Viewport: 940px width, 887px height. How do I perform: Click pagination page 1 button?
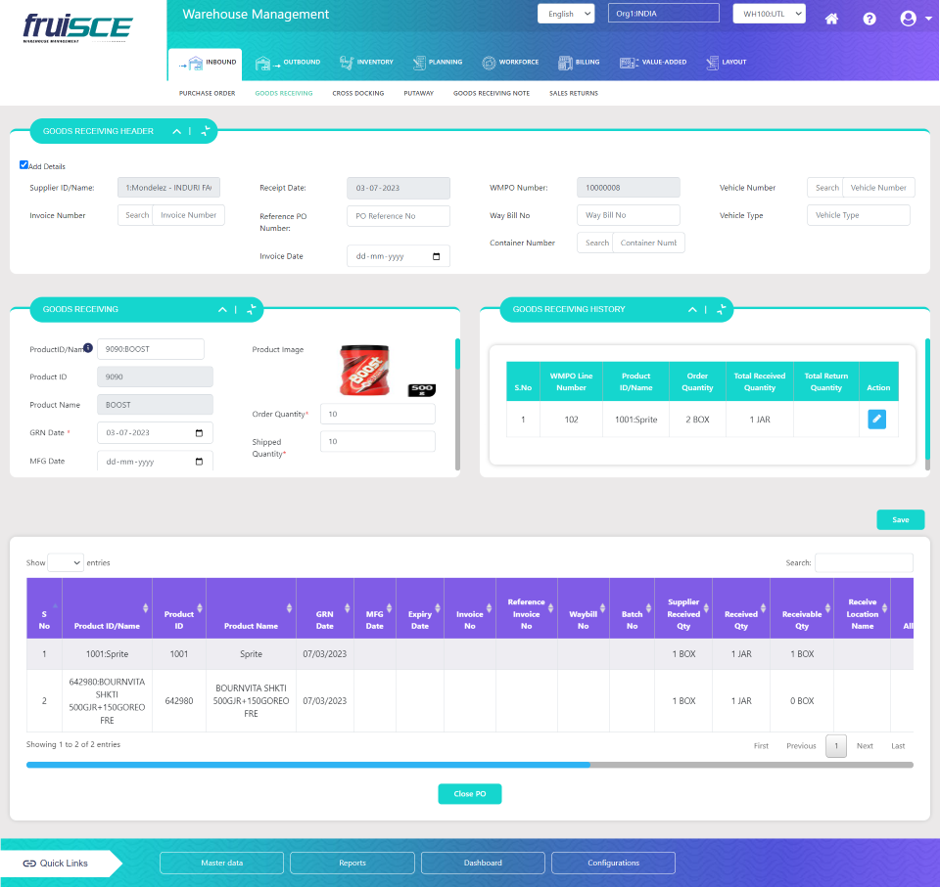tap(836, 746)
